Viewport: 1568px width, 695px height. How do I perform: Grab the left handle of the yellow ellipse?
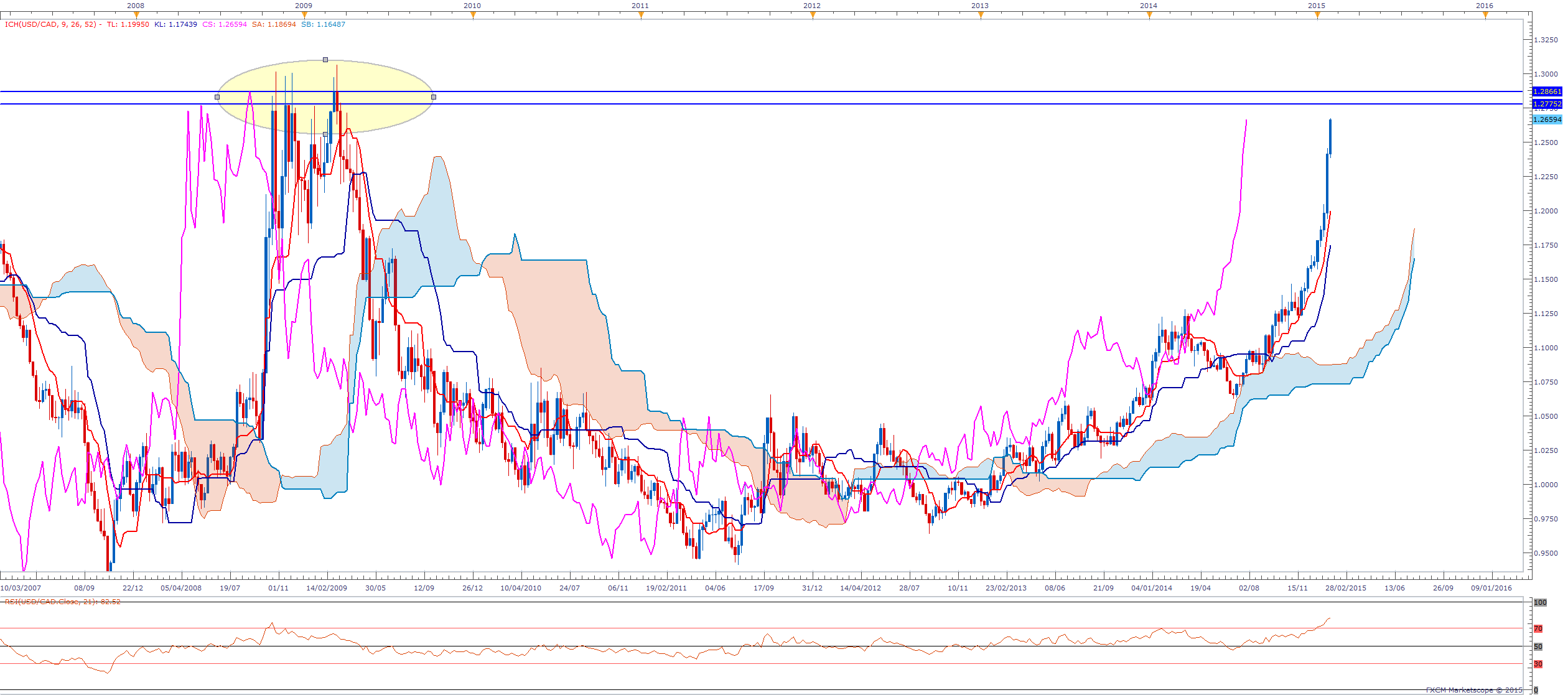coord(217,97)
